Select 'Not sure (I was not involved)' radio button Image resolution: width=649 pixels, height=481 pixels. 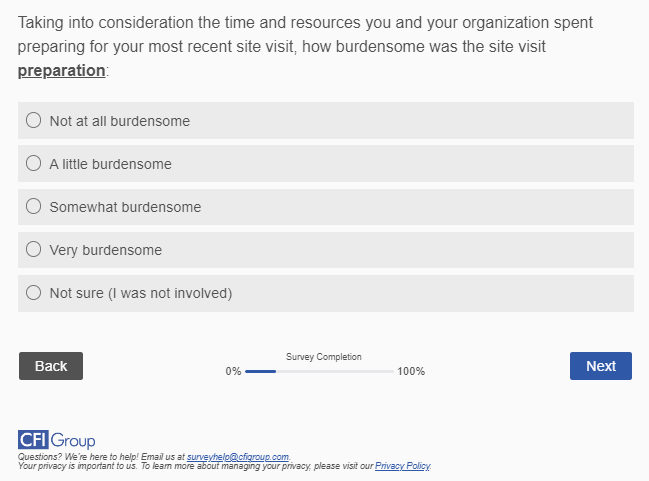33,293
